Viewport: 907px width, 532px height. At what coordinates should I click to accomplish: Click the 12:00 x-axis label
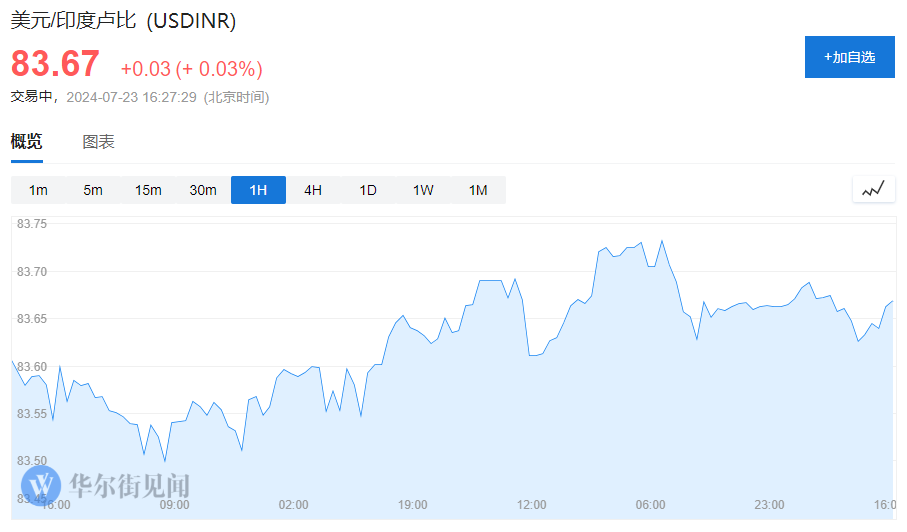tap(532, 505)
